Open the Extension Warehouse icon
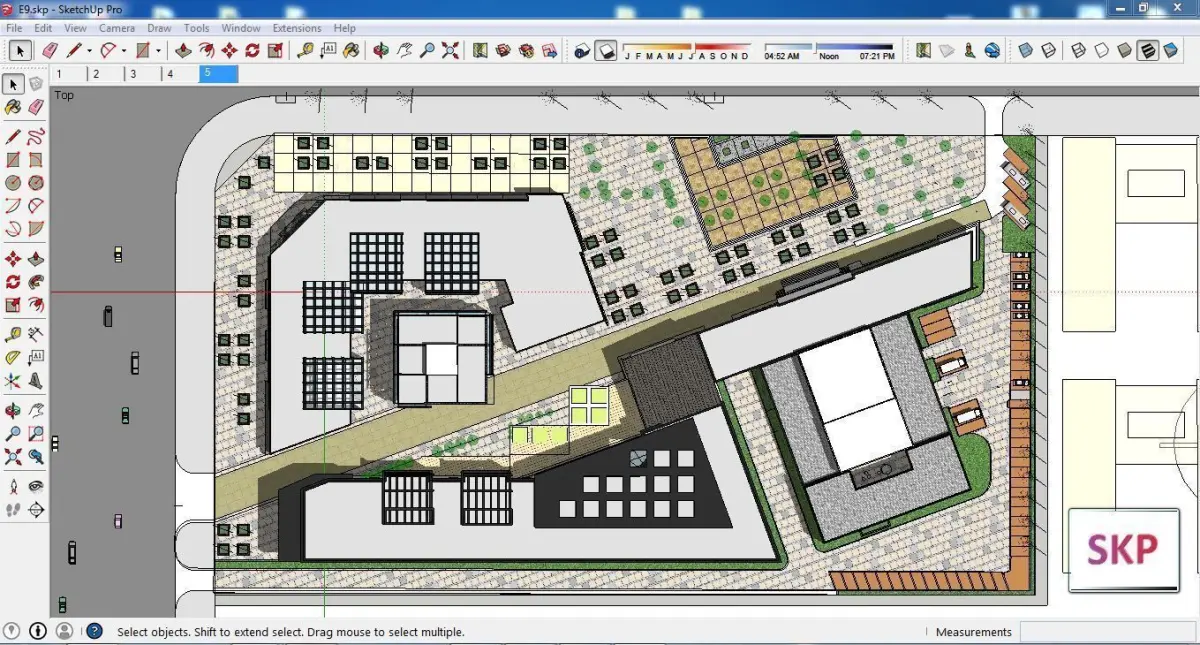1200x645 pixels. pyautogui.click(x=526, y=50)
